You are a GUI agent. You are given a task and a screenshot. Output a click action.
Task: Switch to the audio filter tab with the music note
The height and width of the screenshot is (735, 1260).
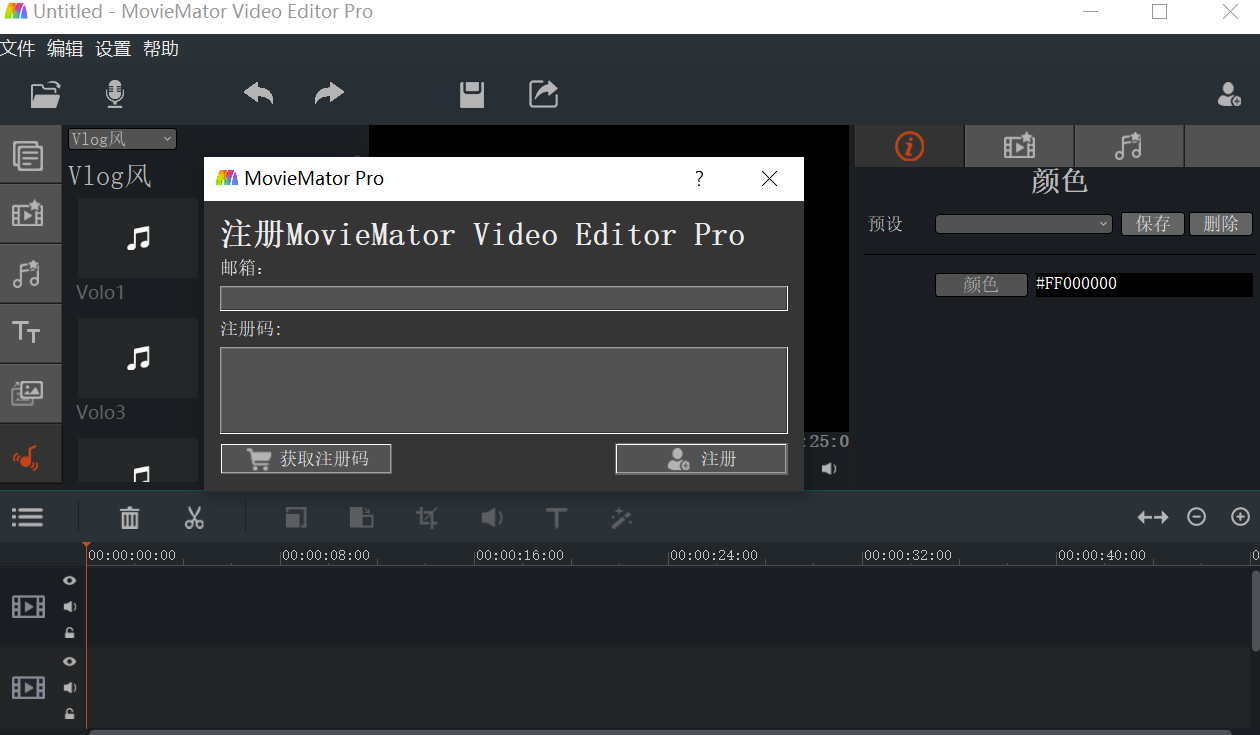tap(1128, 146)
